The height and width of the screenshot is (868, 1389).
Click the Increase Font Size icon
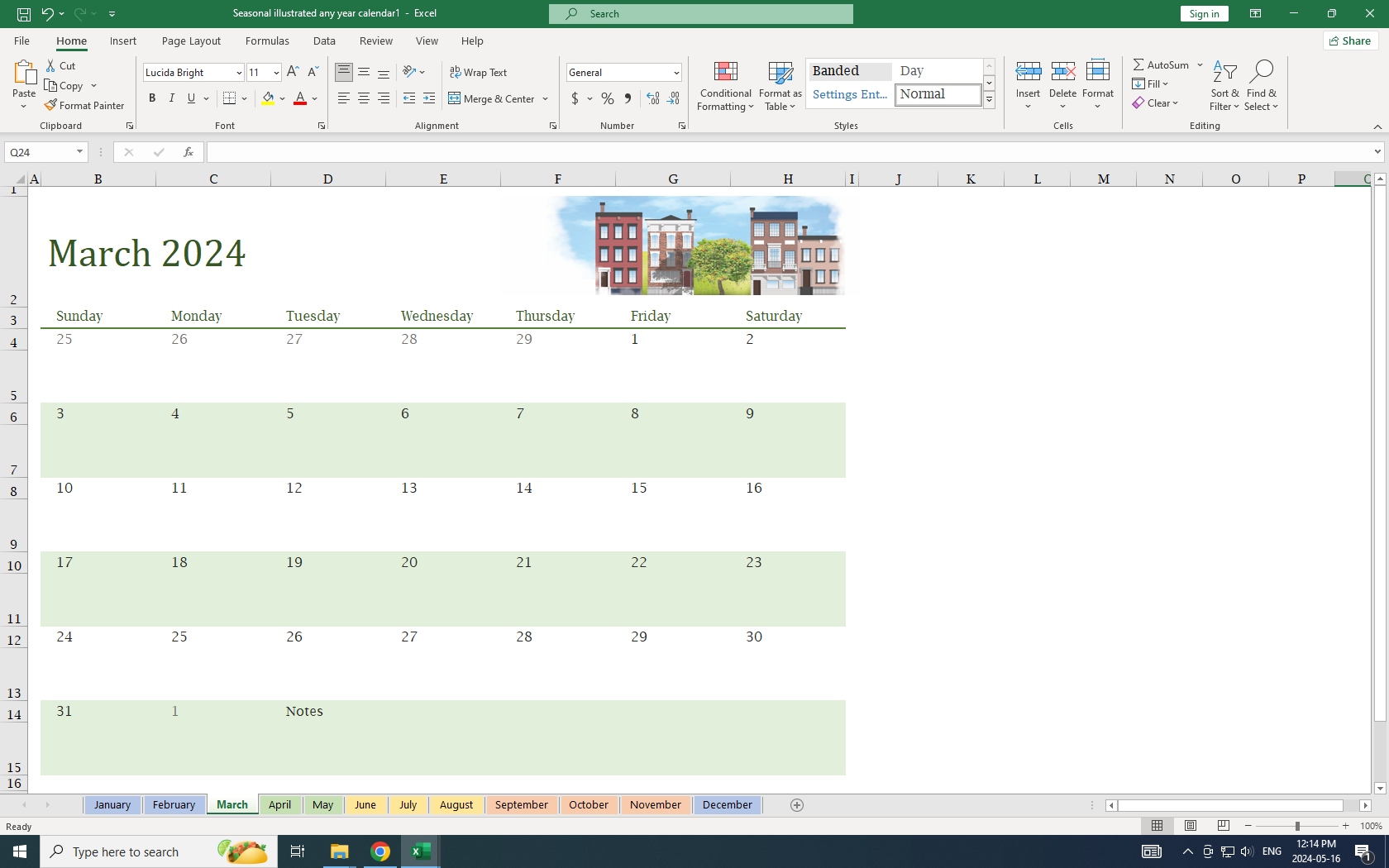[293, 72]
